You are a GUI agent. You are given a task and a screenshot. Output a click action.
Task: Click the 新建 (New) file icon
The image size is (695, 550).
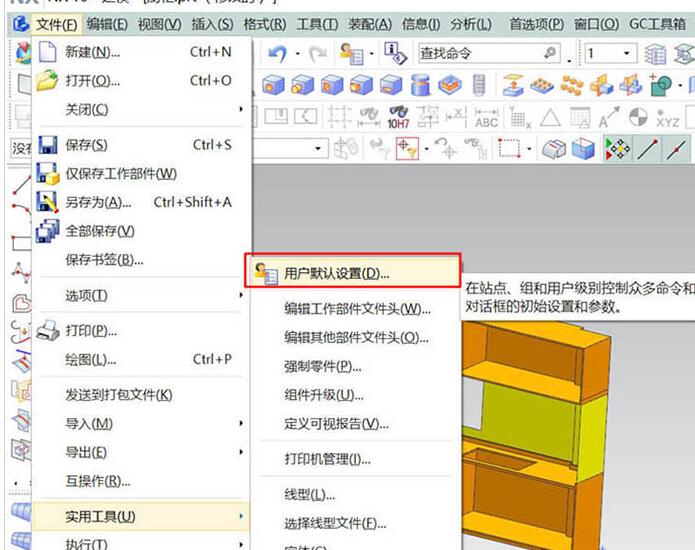47,52
